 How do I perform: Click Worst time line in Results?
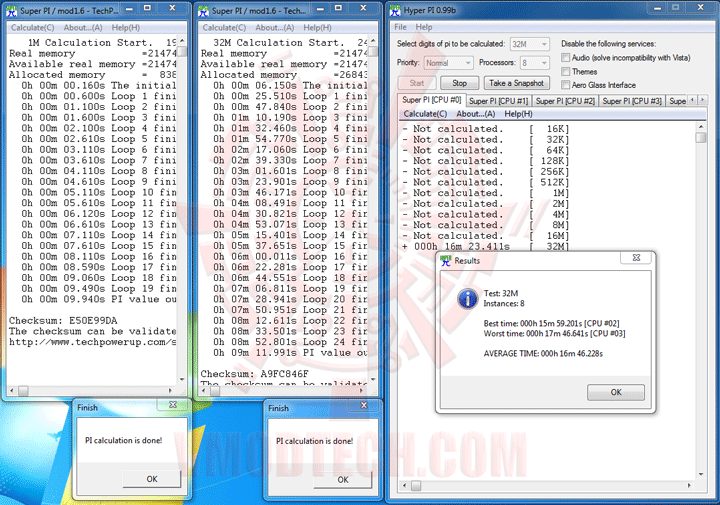point(554,333)
